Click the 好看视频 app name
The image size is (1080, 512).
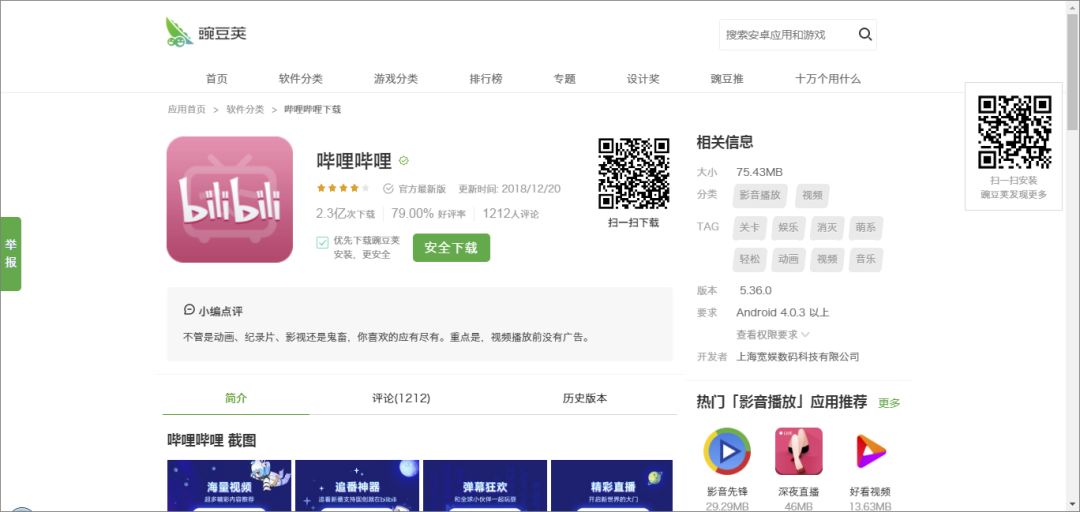pos(870,491)
